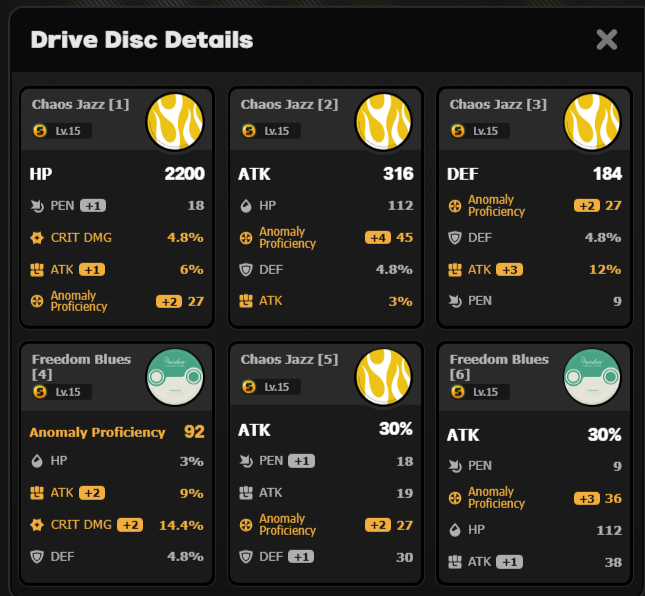Click the 30% ATK value in Freedom Blues [6]
645x596 pixels.
[x=605, y=434]
